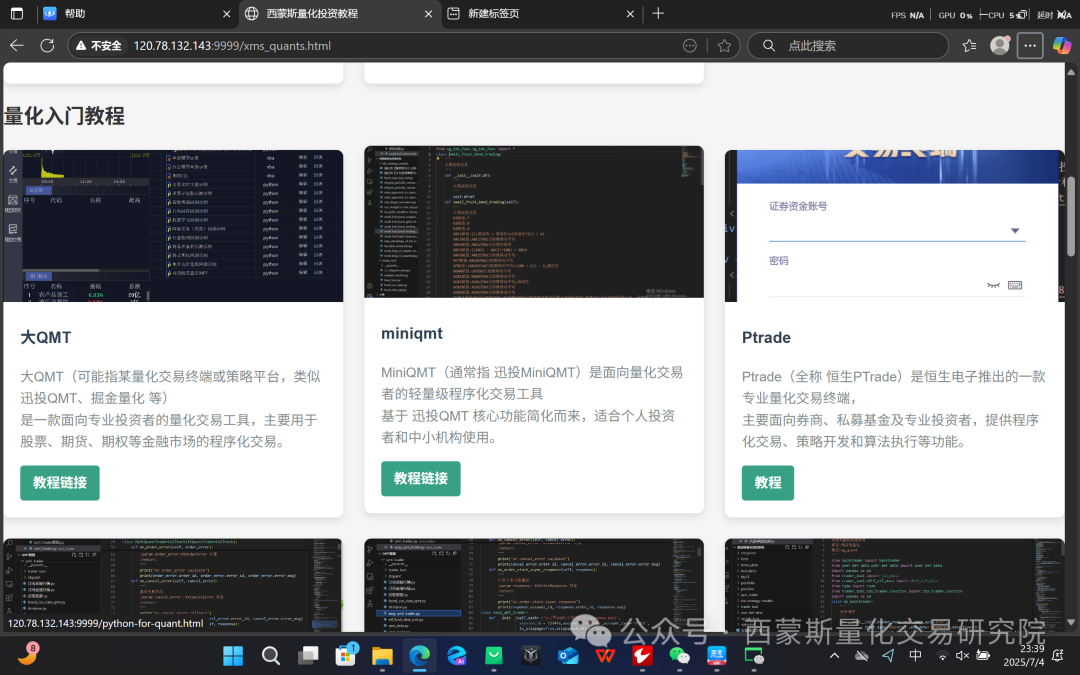Open Microsoft Store from the taskbar
Screen dimensions: 1080x675
point(345,656)
